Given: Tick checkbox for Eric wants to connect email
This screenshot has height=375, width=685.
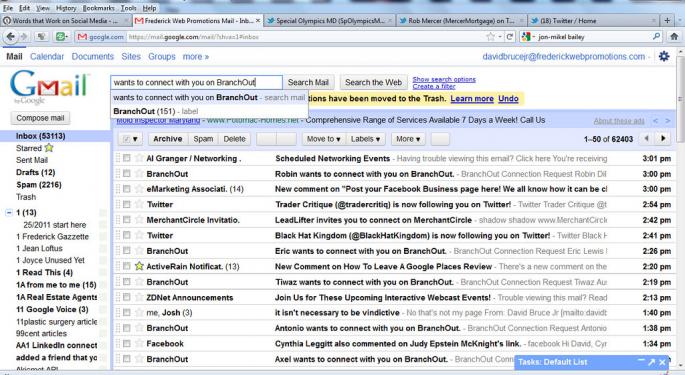Looking at the screenshot, I should tap(127, 250).
